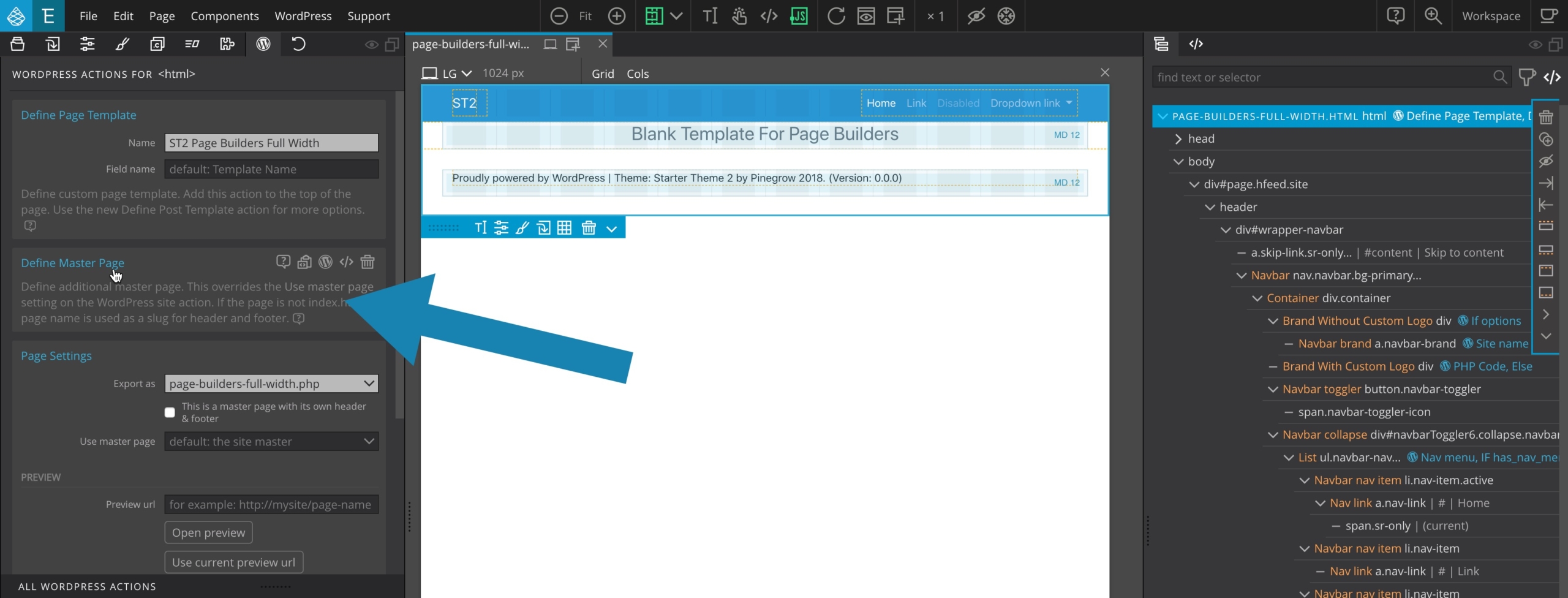This screenshot has width=1568, height=598.
Task: Click the Cols option in page view bar
Action: (638, 74)
